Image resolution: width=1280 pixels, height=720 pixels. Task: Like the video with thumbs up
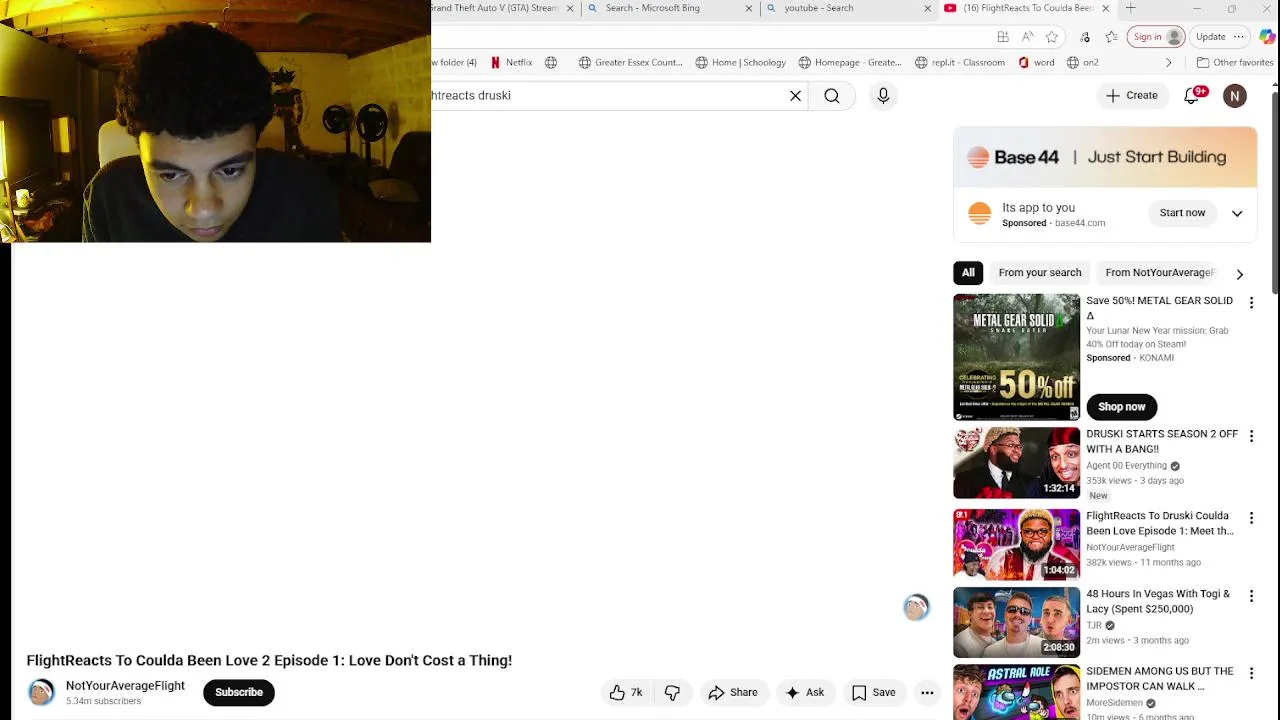pyautogui.click(x=626, y=692)
